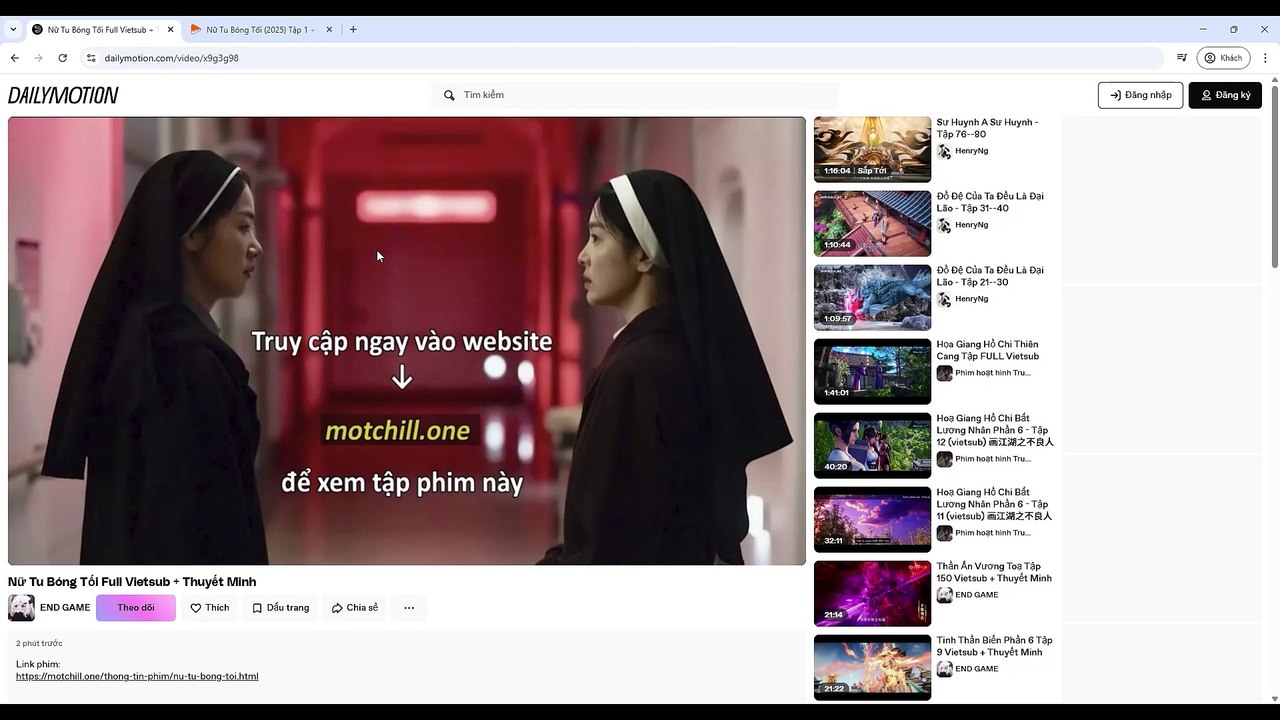Click the END GAME name under Thần Ấn Vương Toạ
The width and height of the screenshot is (1280, 720).
coord(977,595)
